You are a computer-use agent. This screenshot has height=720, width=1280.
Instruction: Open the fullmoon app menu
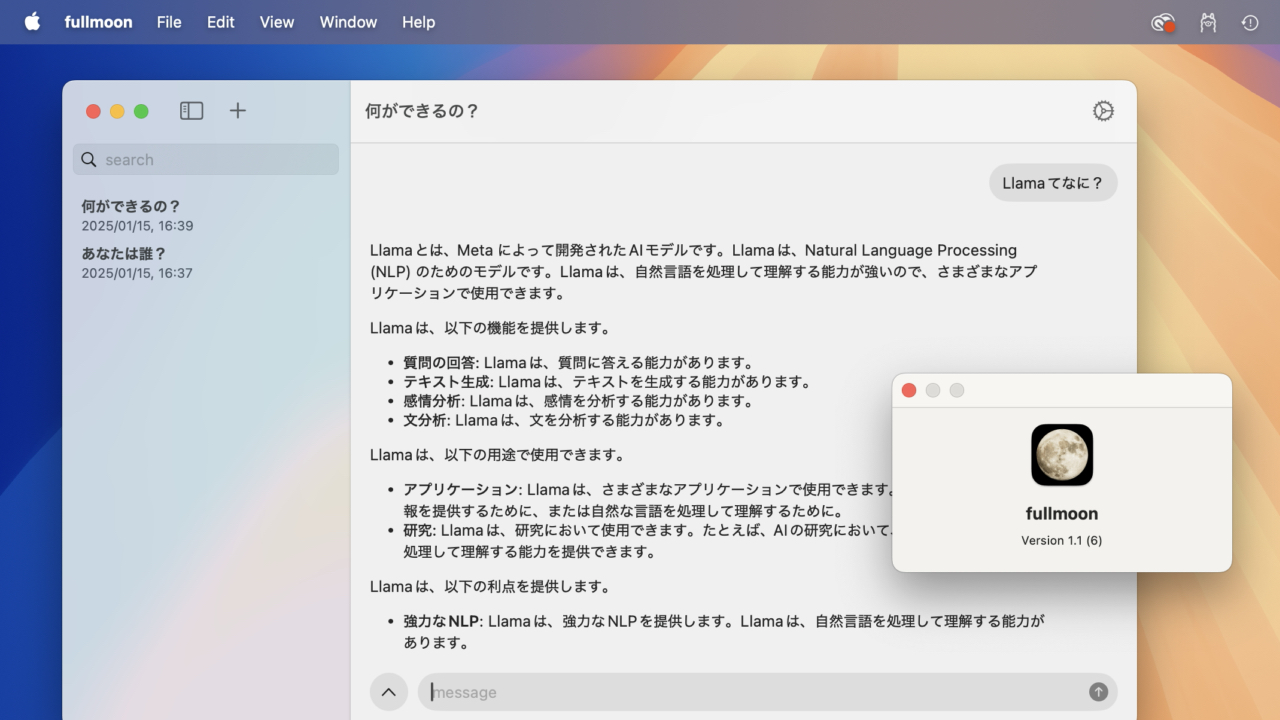point(98,22)
